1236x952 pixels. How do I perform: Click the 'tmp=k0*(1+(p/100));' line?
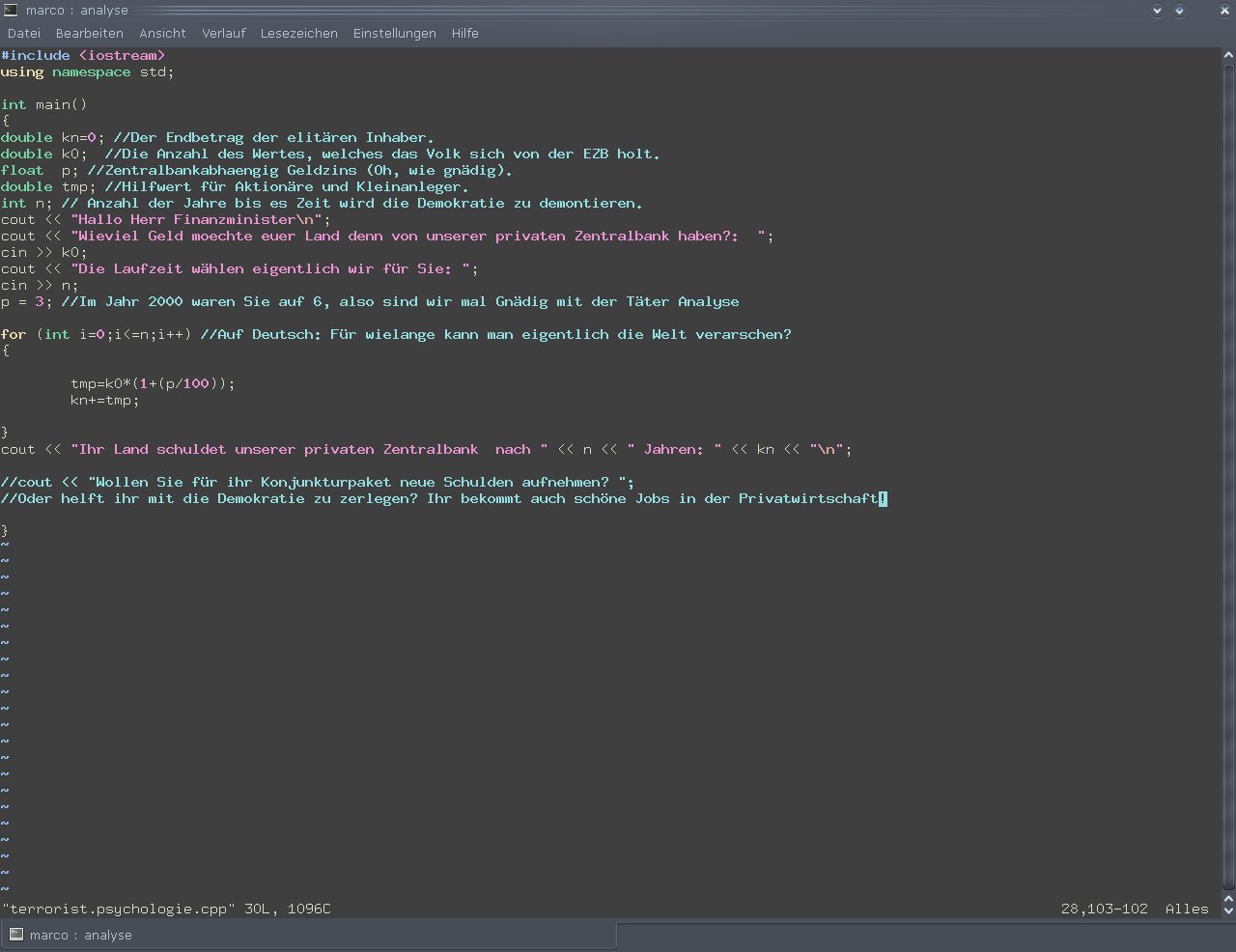(x=153, y=383)
